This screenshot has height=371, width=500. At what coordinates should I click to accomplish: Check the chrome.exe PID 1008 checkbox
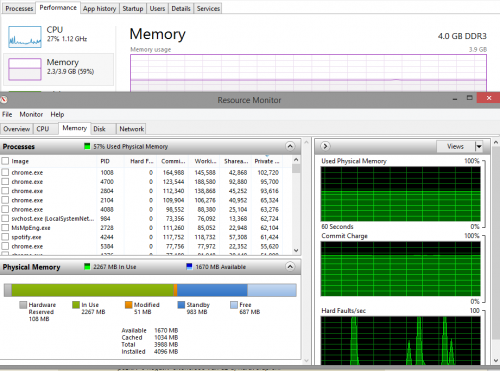5,172
